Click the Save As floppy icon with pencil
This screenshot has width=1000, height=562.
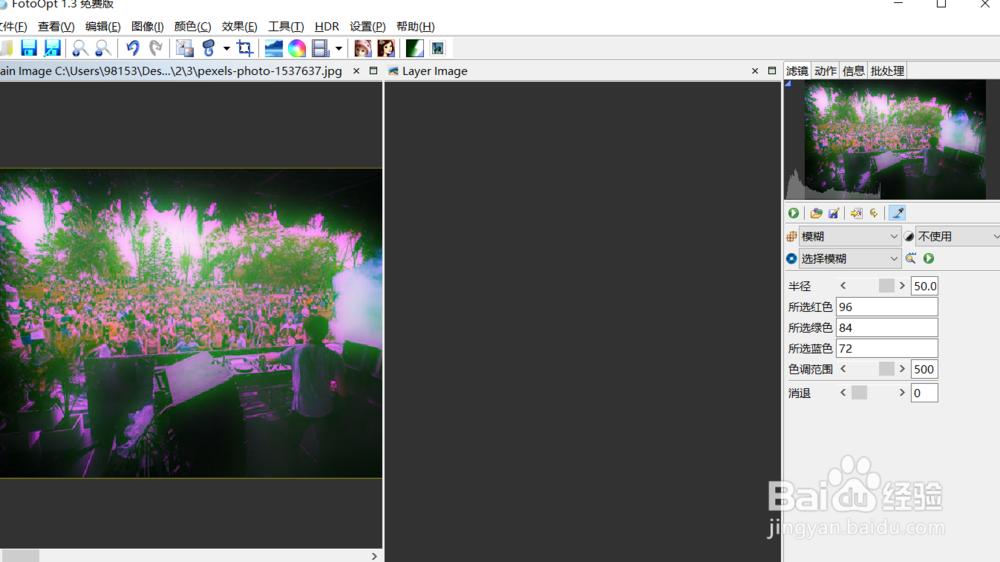tap(52, 48)
